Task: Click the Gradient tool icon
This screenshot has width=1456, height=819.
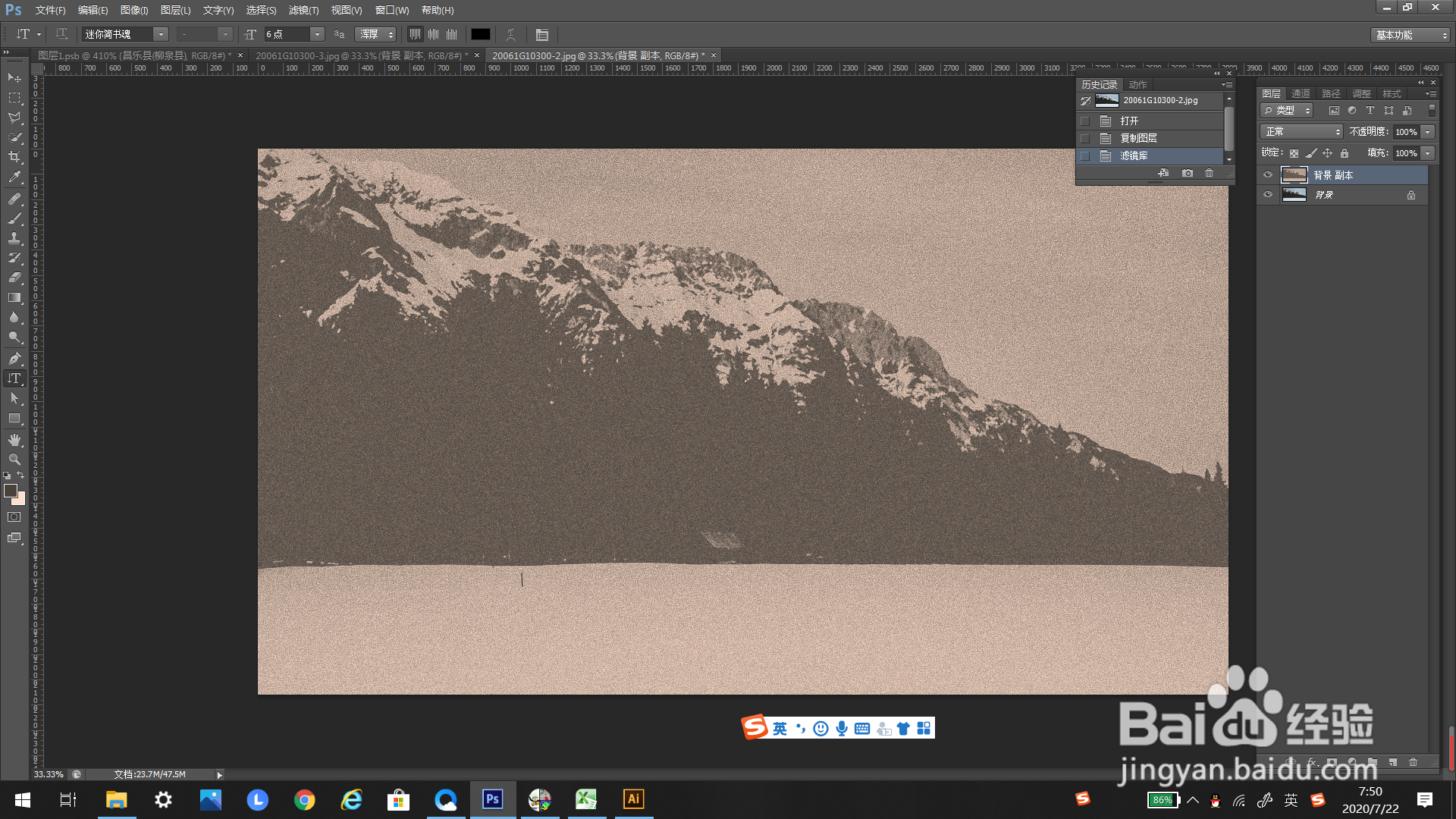Action: pyautogui.click(x=14, y=298)
